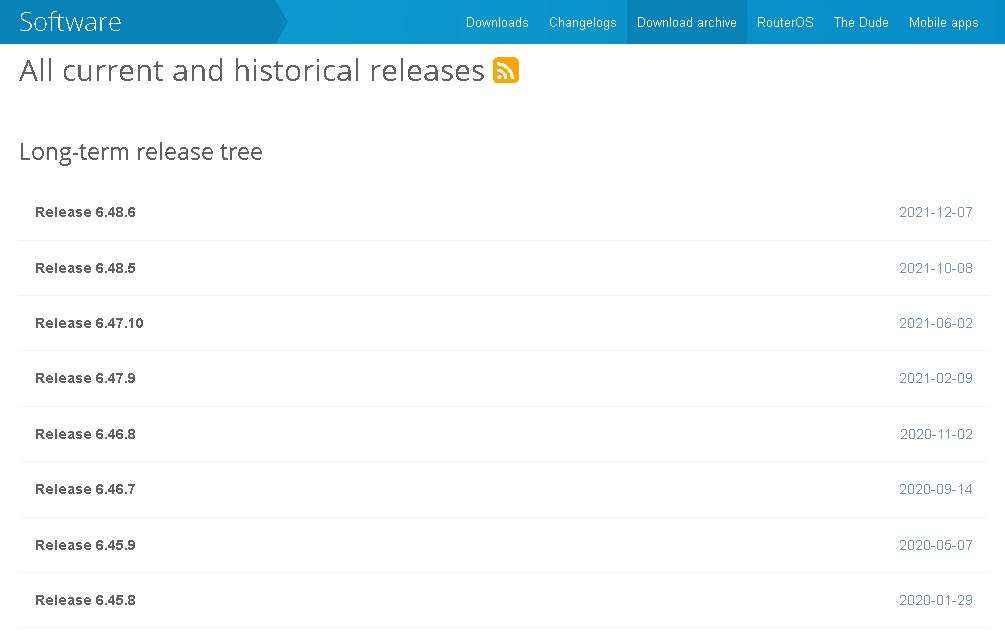Click the date 2021-06-02
1005x636 pixels.
tap(936, 323)
